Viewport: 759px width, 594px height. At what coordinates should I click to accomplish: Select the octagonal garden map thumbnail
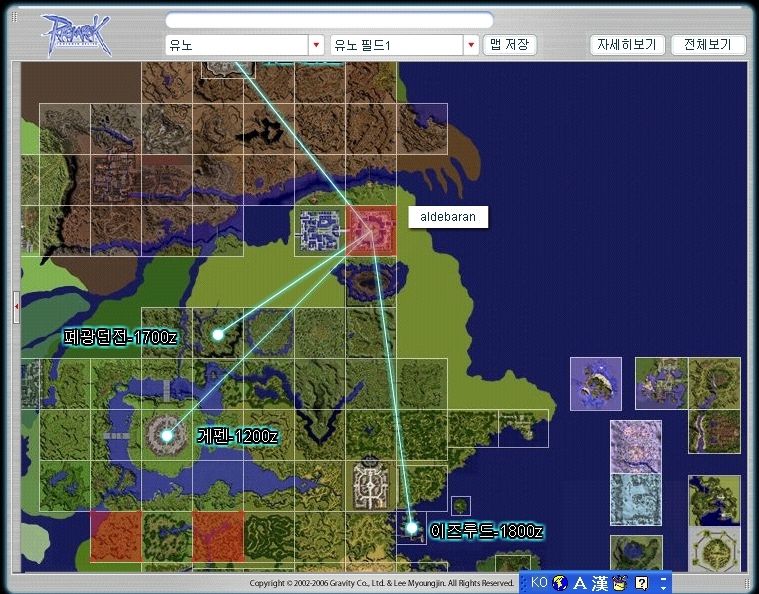(714, 550)
